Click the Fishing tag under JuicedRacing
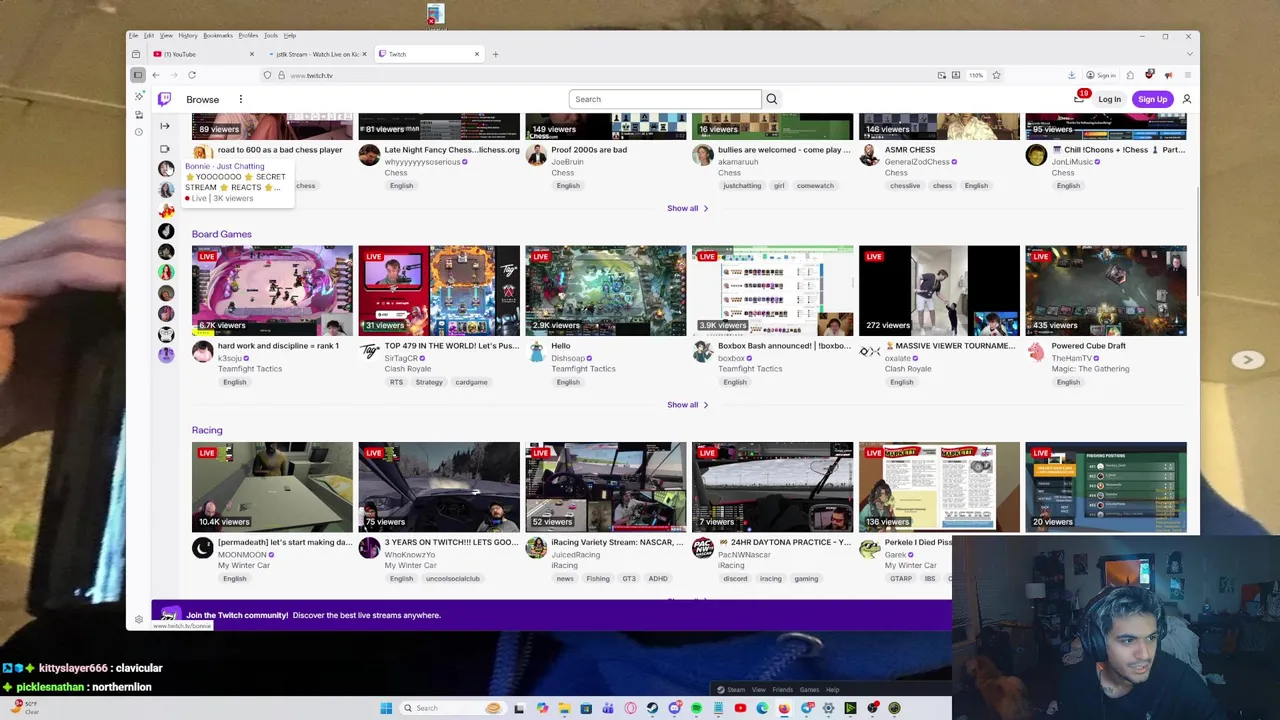Image resolution: width=1280 pixels, height=720 pixels. coord(598,578)
